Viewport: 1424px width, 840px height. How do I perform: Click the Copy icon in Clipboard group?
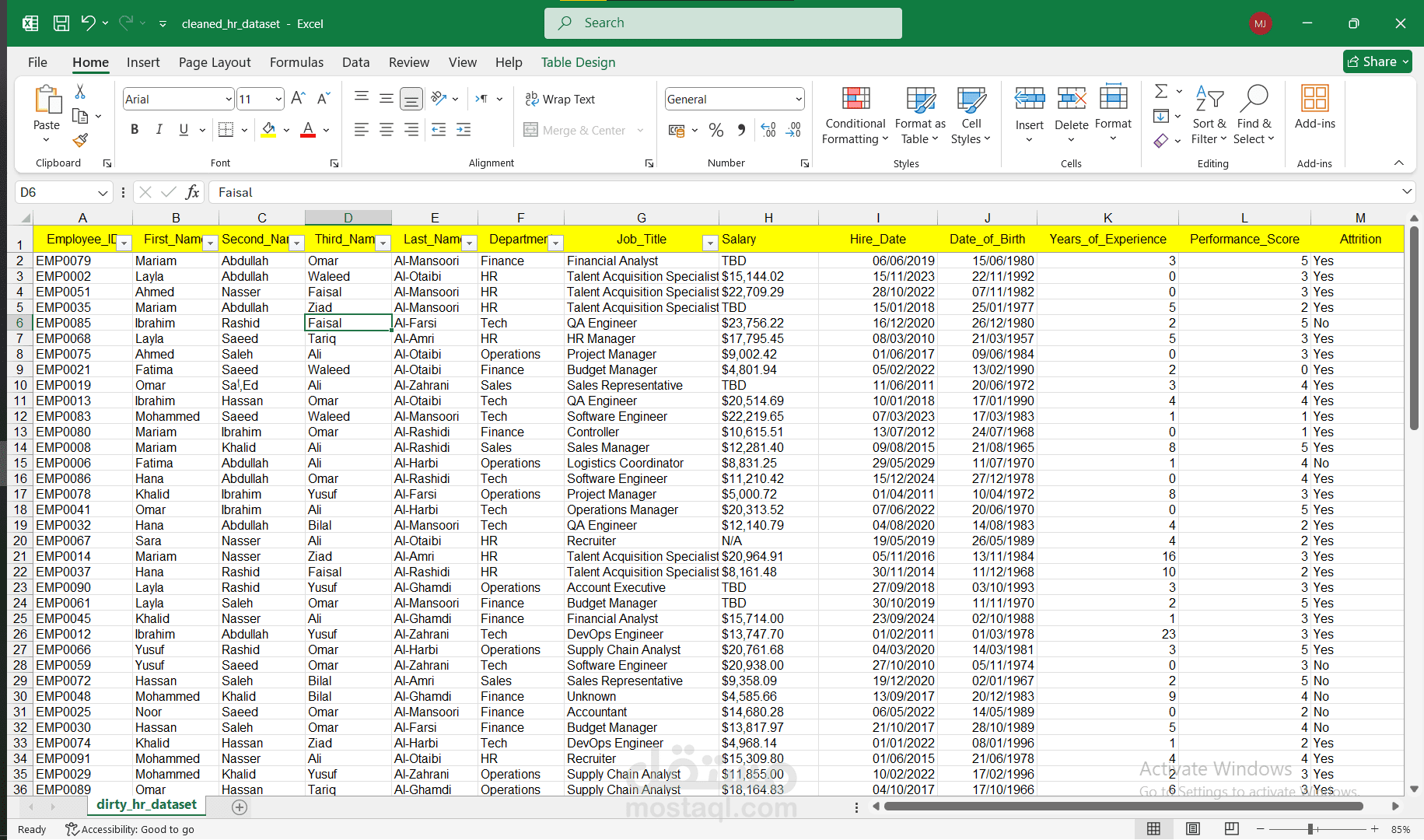pos(80,116)
